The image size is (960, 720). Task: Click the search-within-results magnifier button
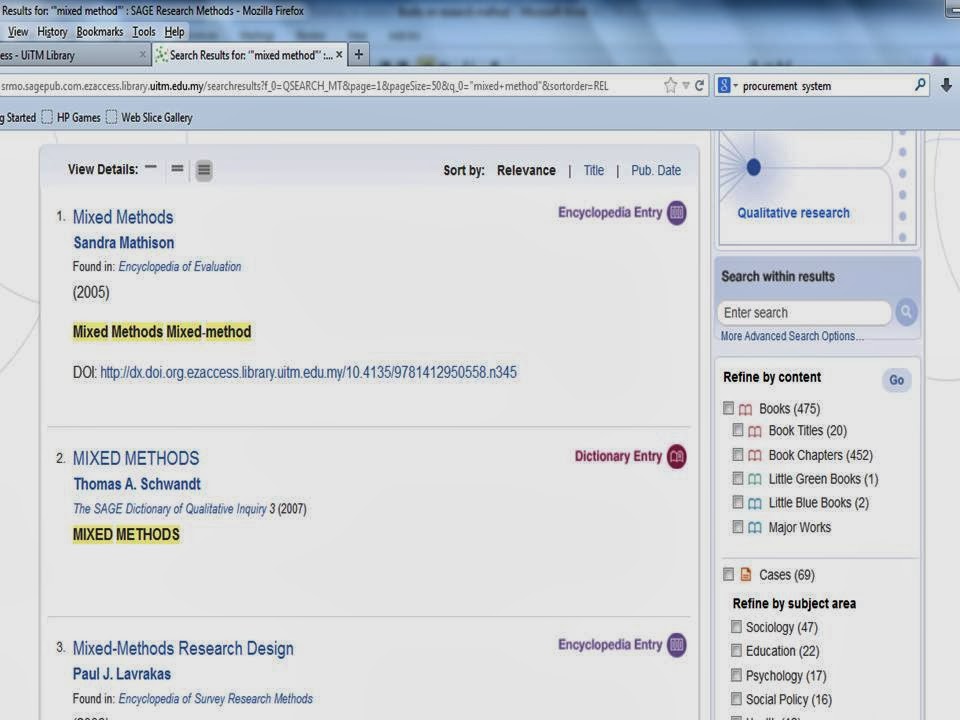click(x=906, y=312)
